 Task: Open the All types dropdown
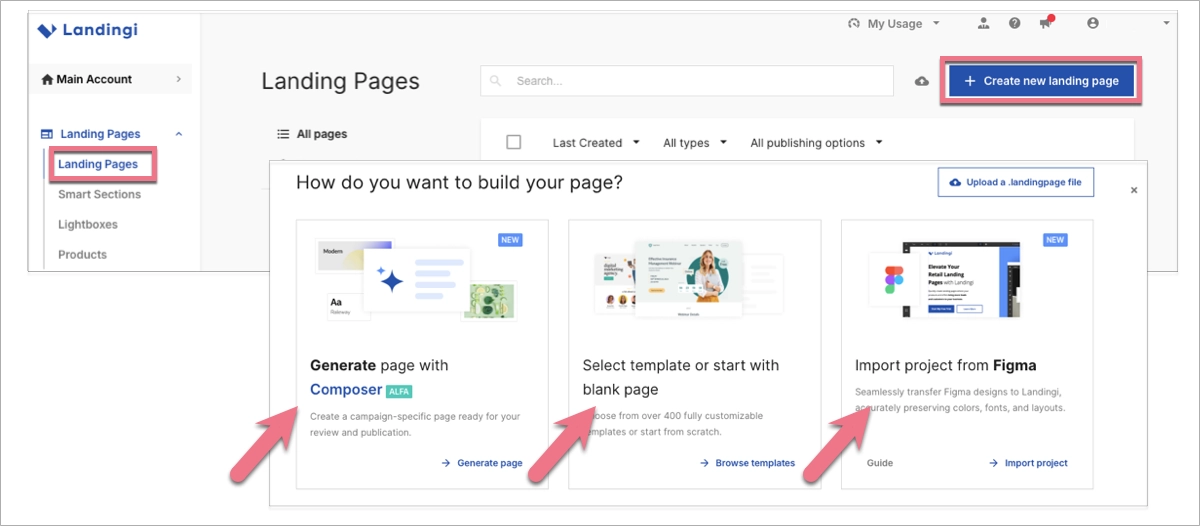(695, 143)
